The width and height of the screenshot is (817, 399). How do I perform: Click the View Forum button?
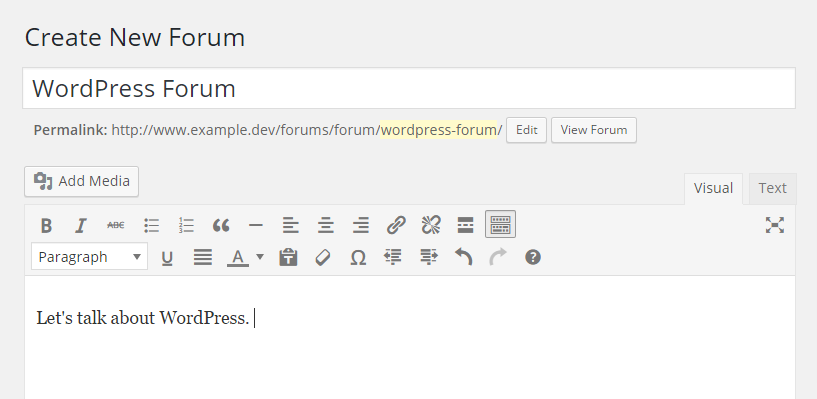coord(593,130)
